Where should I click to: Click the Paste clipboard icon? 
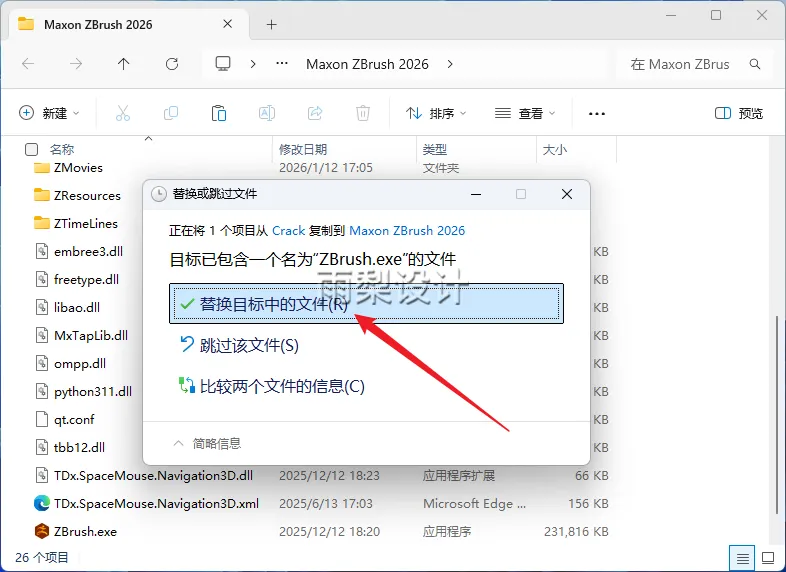tap(219, 113)
